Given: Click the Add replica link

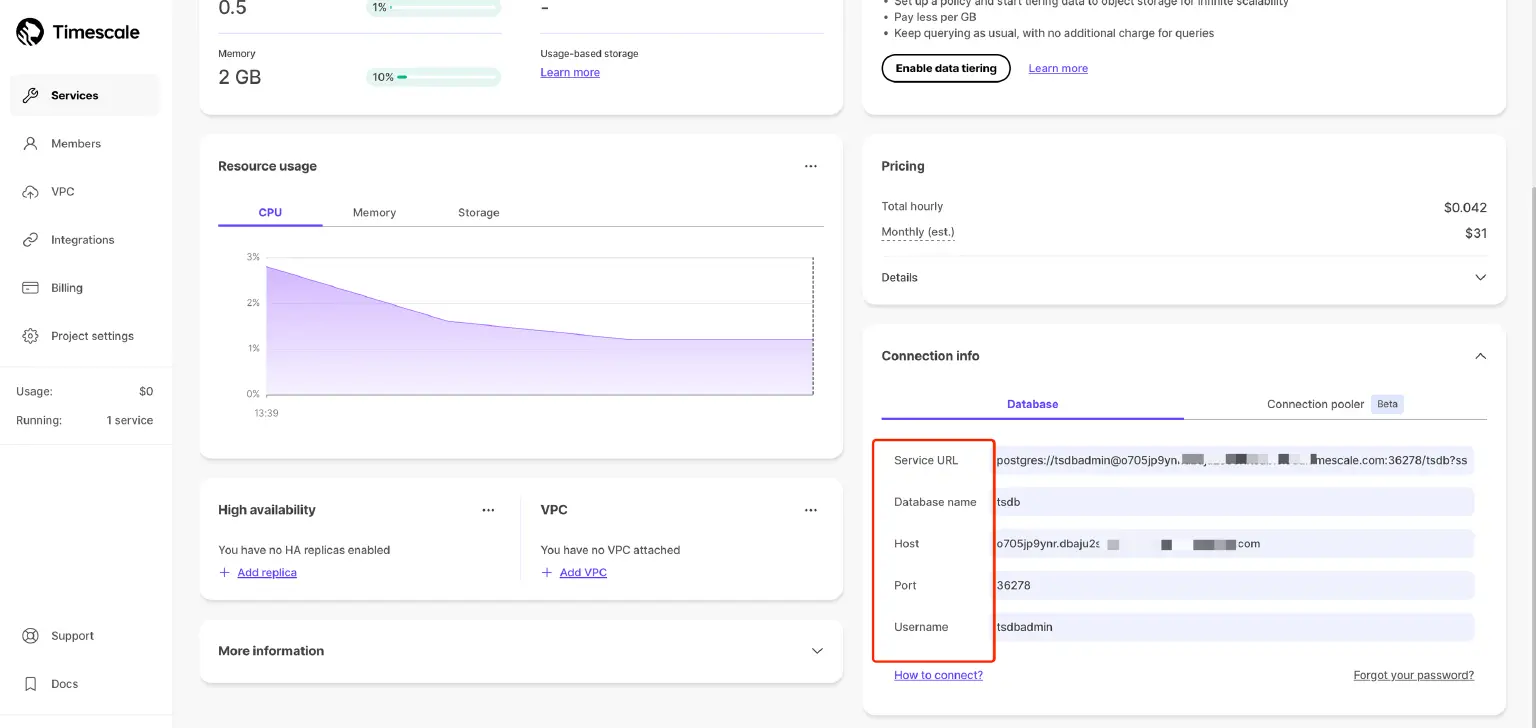Looking at the screenshot, I should [266, 573].
